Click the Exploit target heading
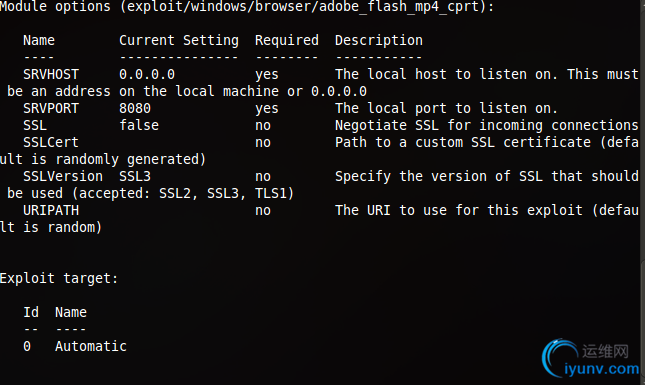The image size is (645, 385). (x=59, y=278)
